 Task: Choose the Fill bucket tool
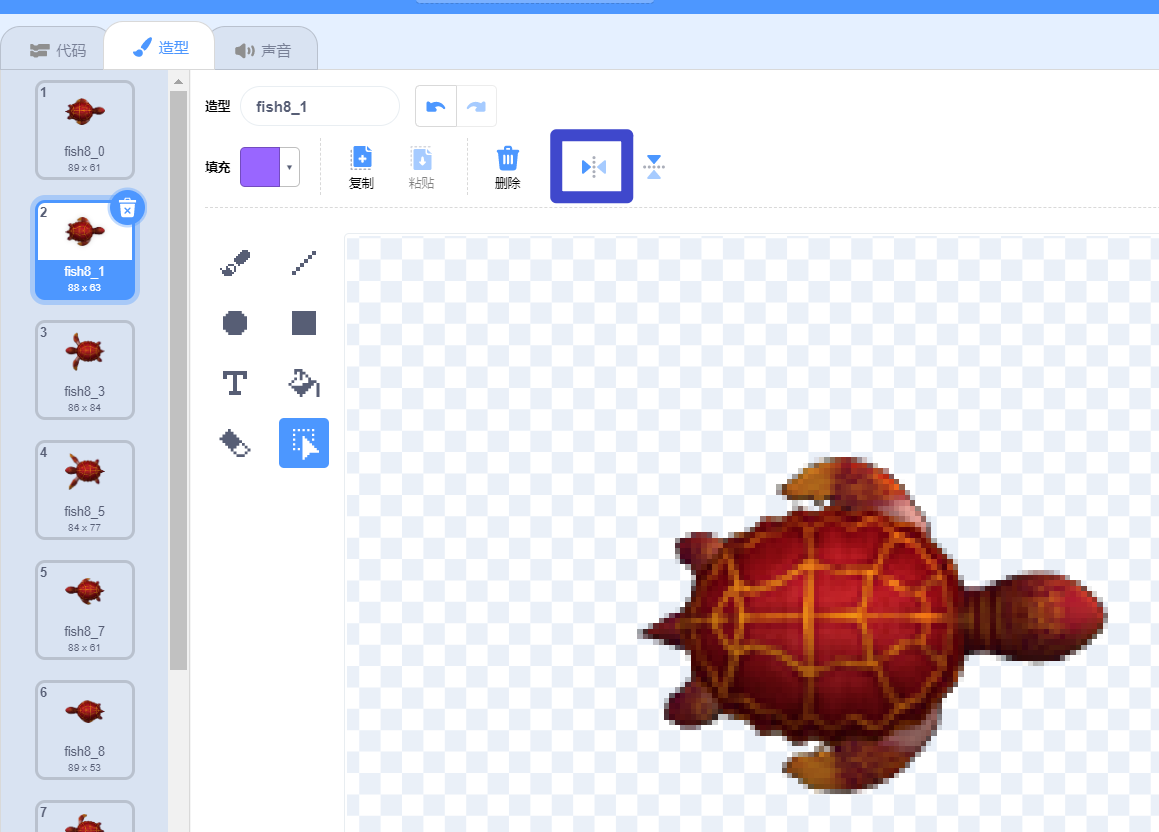[x=304, y=382]
